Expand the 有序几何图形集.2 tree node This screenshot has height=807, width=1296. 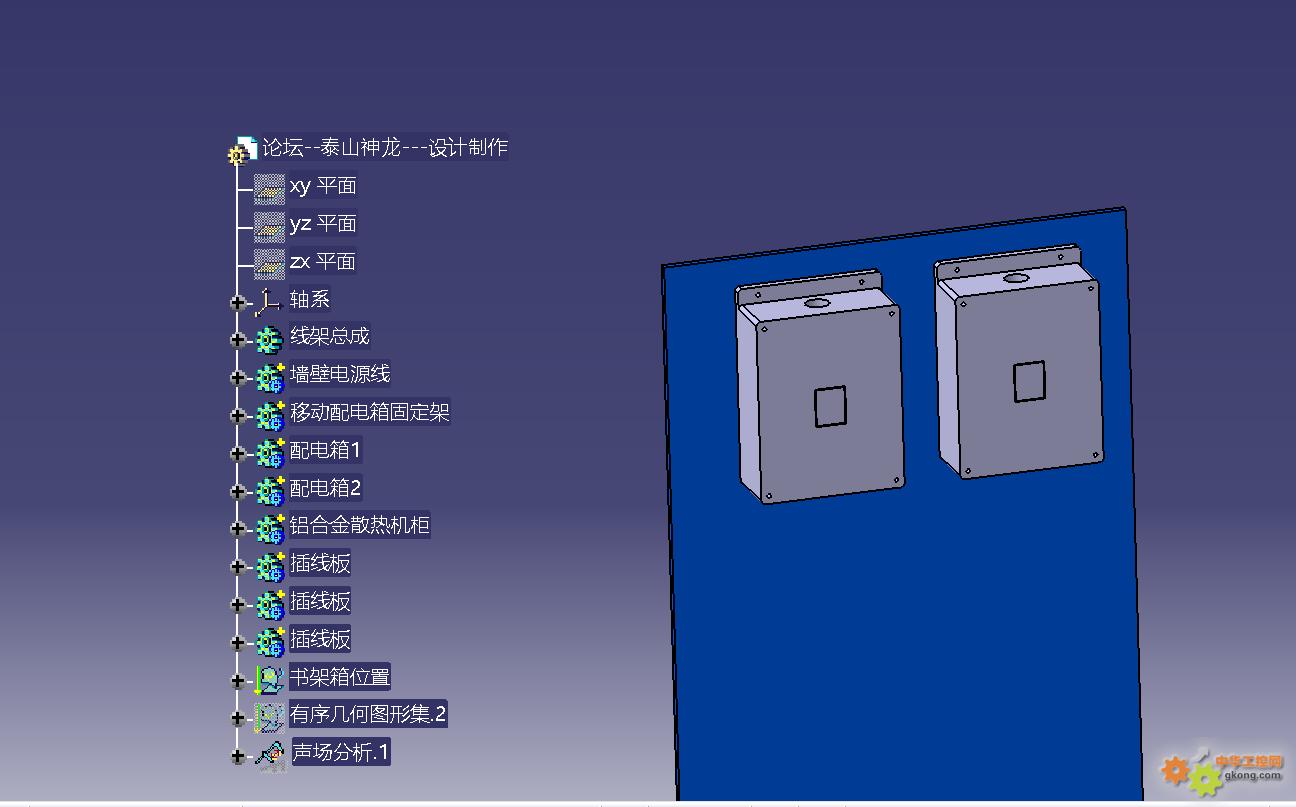click(x=237, y=719)
